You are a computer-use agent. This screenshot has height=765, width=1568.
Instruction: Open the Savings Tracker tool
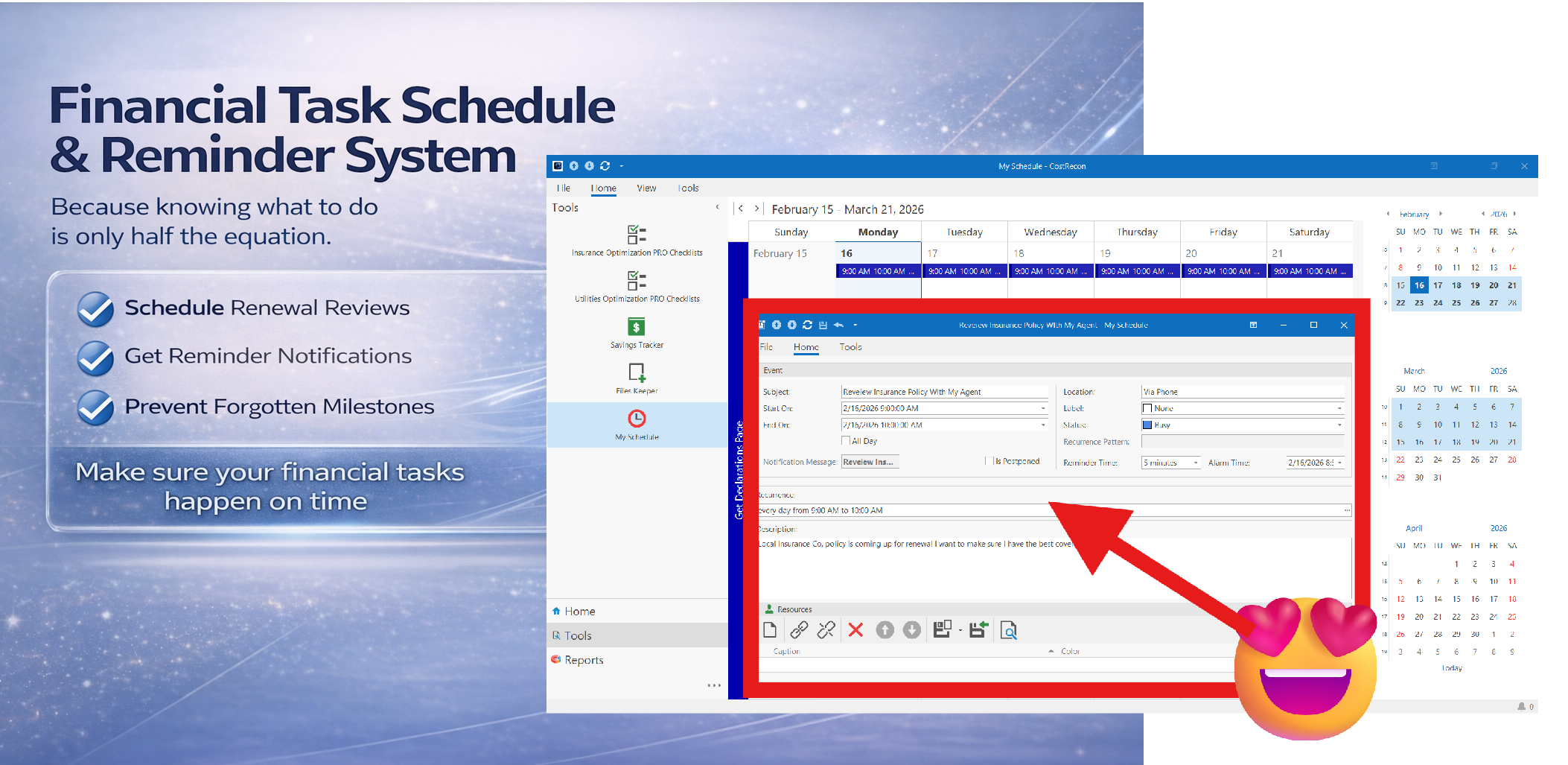tap(637, 328)
